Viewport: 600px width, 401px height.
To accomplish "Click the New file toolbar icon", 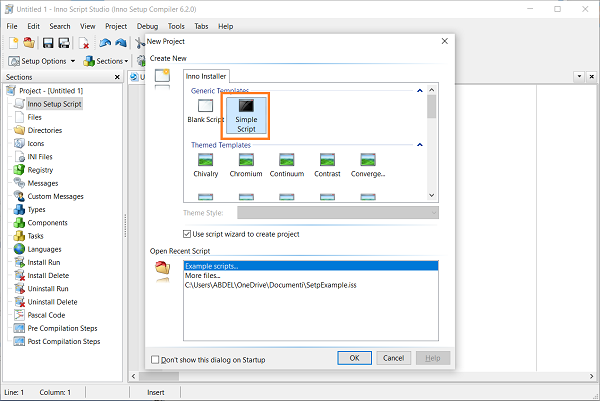I will click(x=13, y=43).
